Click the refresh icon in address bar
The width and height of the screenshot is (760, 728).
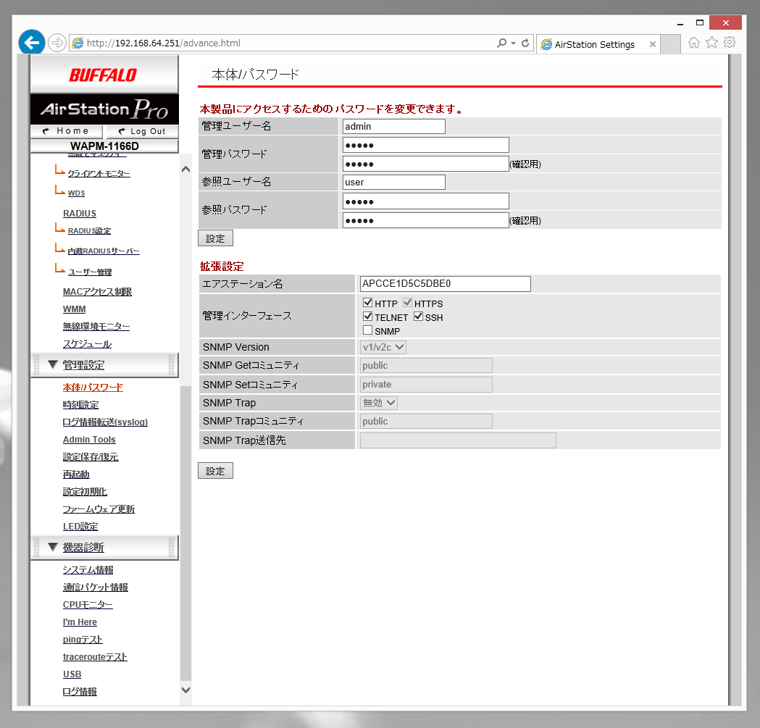tap(525, 43)
